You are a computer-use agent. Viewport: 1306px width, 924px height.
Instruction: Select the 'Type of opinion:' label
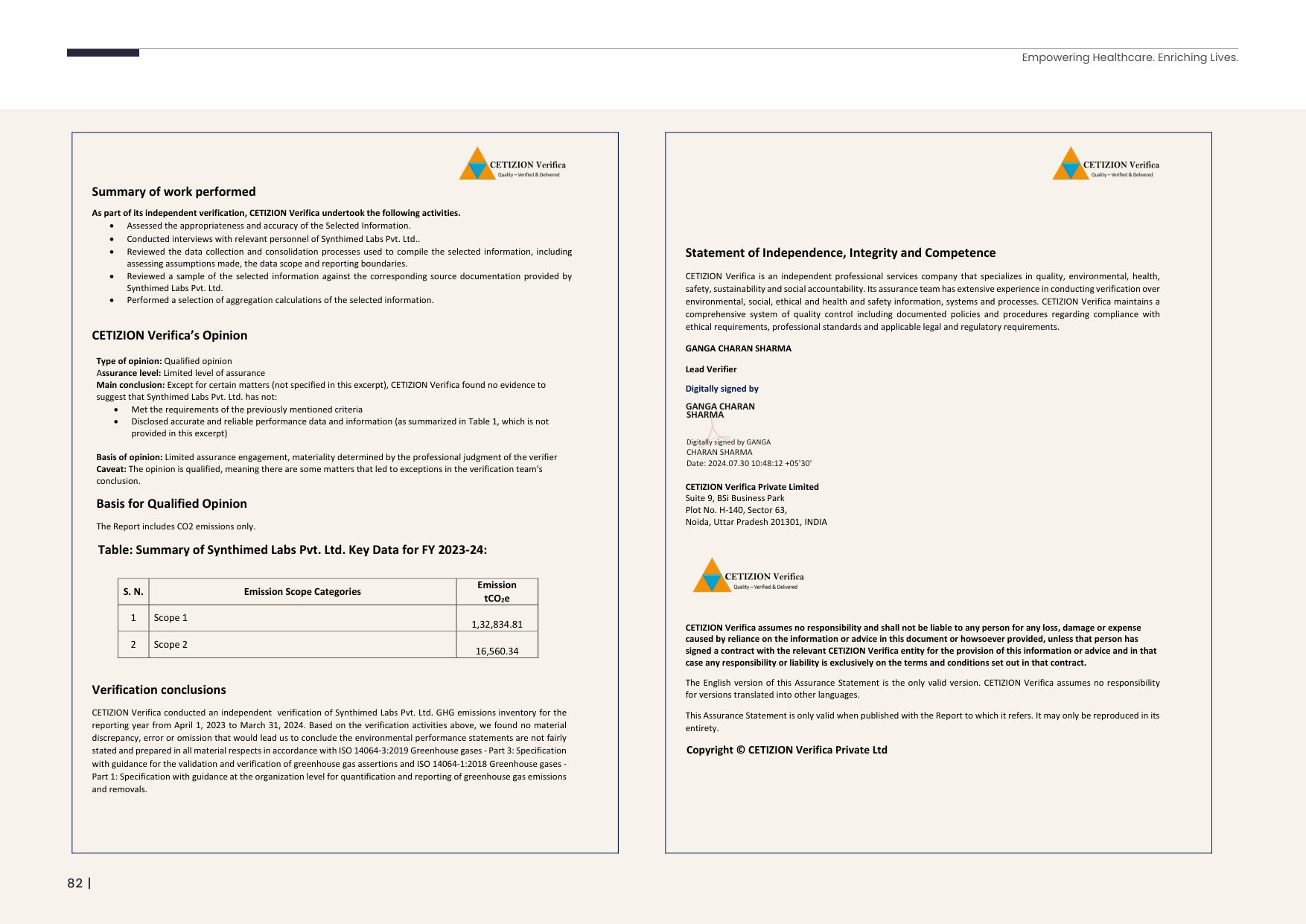(129, 361)
